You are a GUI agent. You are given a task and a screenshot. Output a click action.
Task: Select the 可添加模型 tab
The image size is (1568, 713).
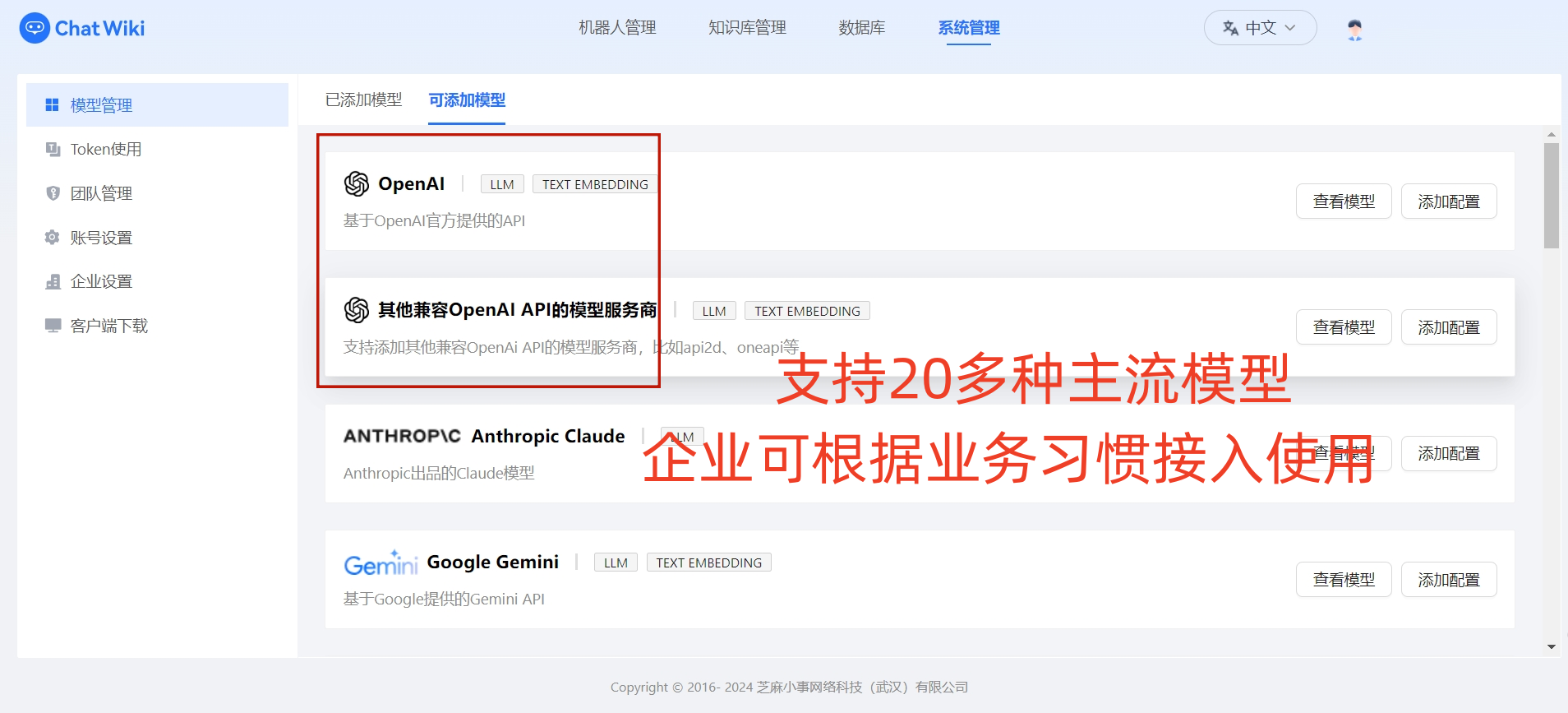[467, 100]
